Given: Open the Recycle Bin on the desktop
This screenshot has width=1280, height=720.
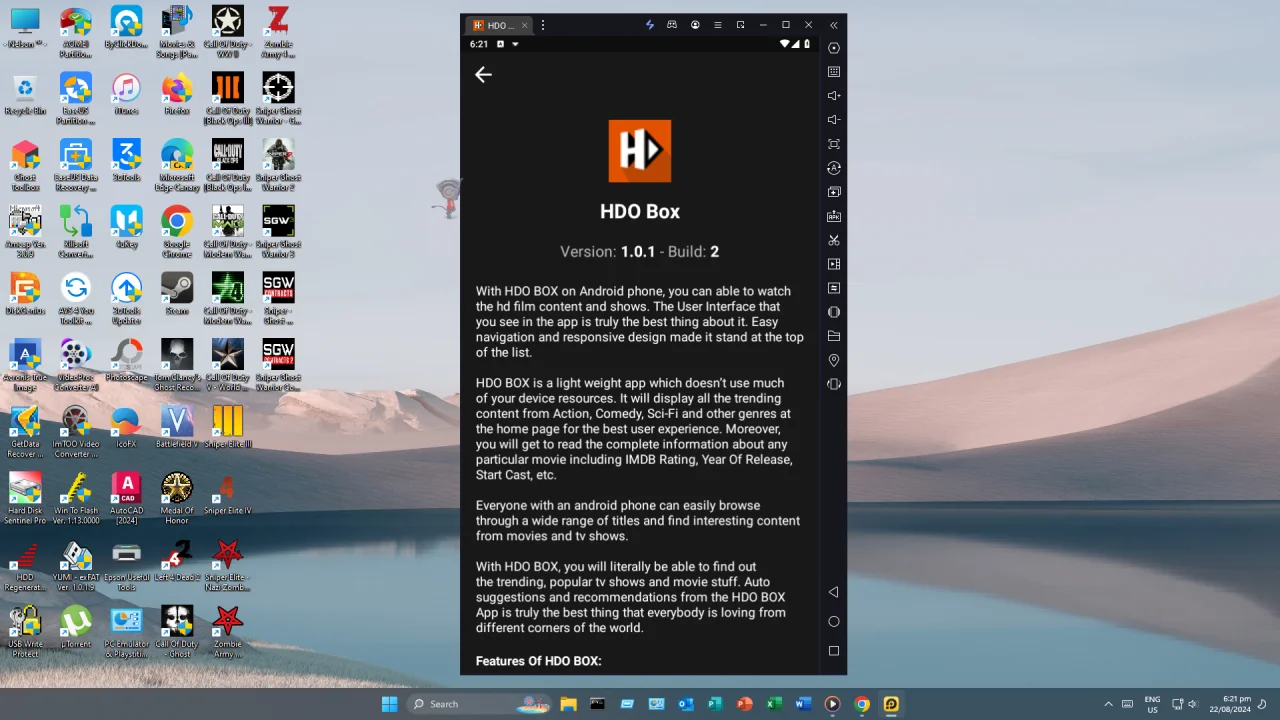Looking at the screenshot, I should (x=25, y=95).
